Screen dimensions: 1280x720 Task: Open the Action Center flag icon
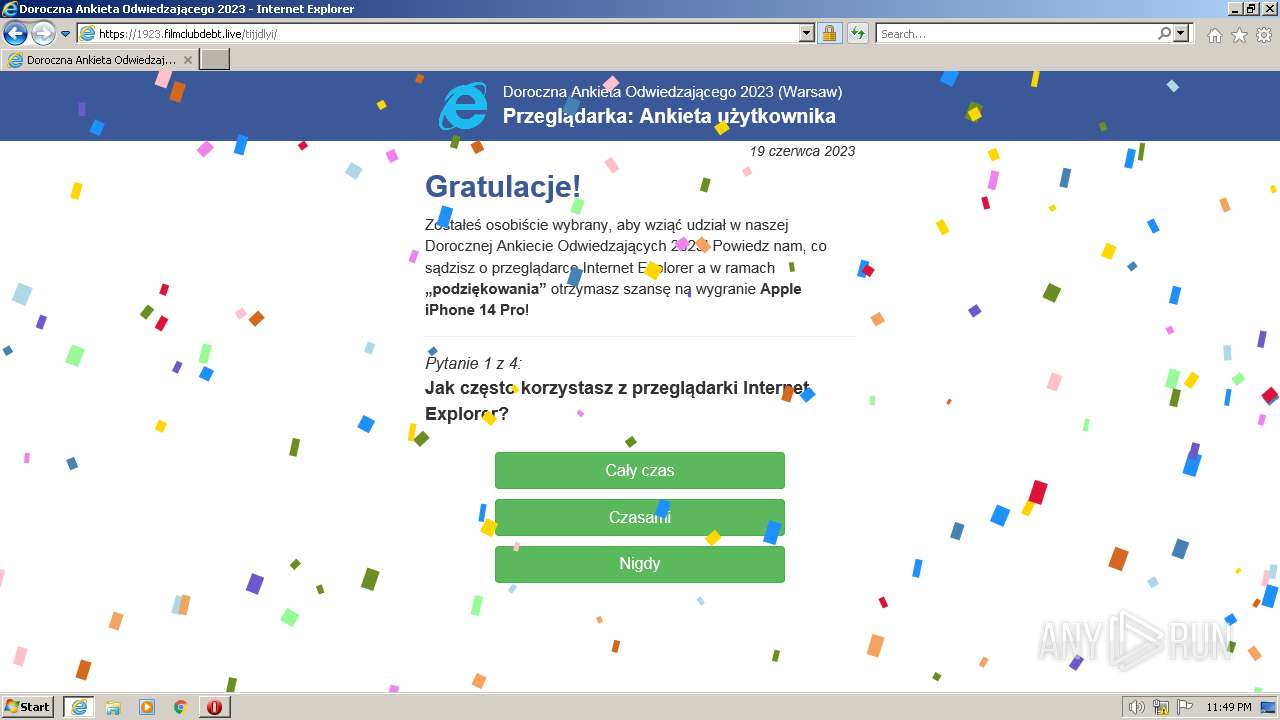(1185, 707)
